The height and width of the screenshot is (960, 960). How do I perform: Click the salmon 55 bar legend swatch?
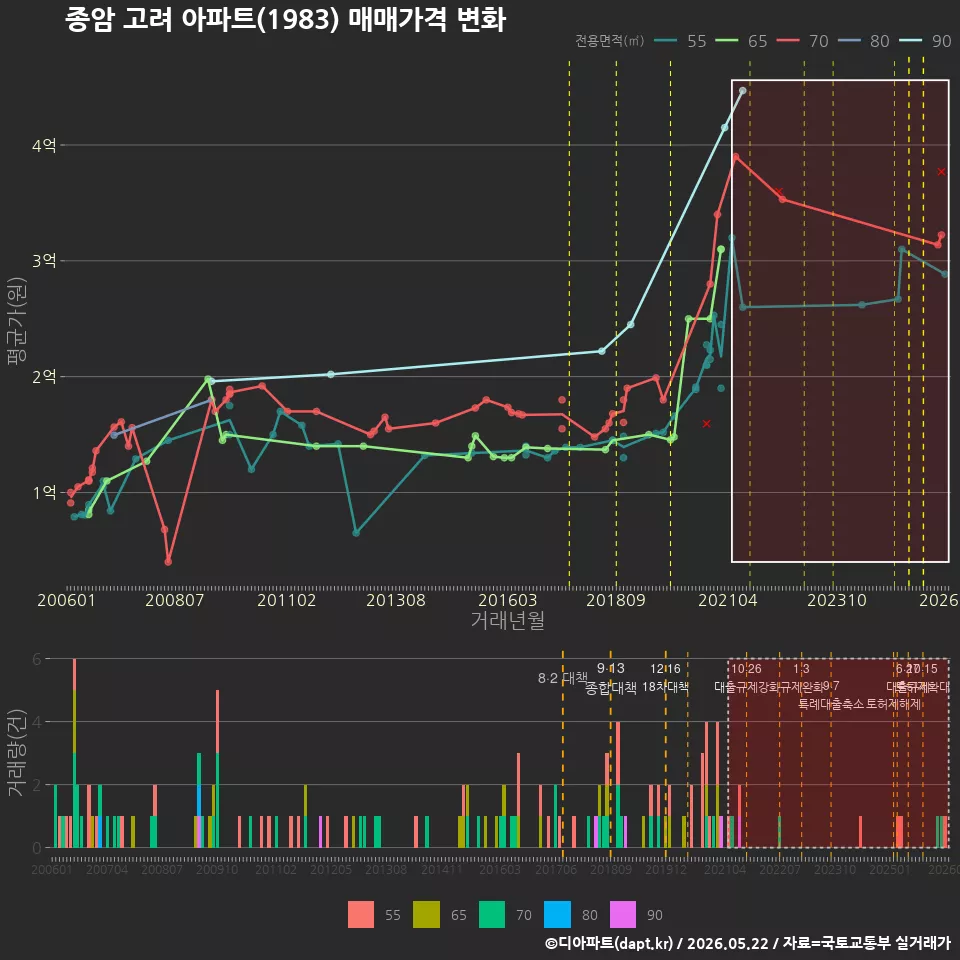pos(361,915)
